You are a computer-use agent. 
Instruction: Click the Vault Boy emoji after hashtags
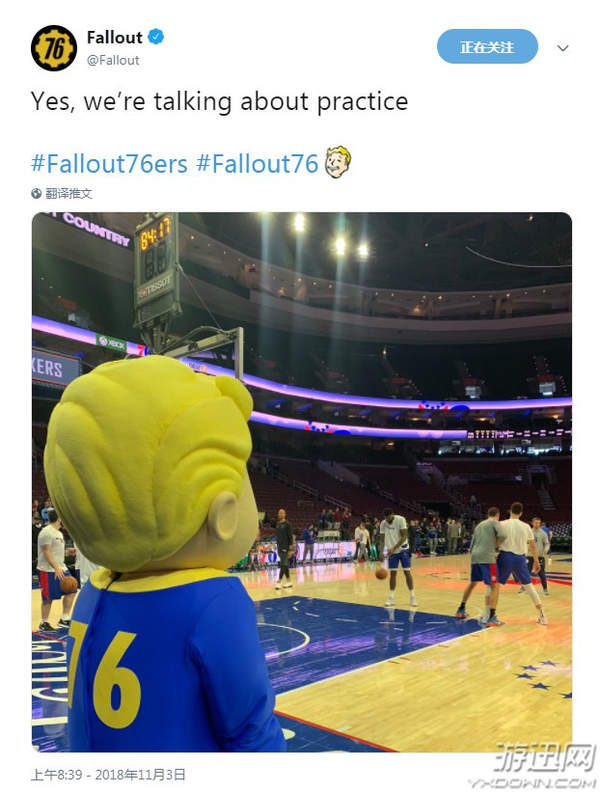click(x=338, y=162)
